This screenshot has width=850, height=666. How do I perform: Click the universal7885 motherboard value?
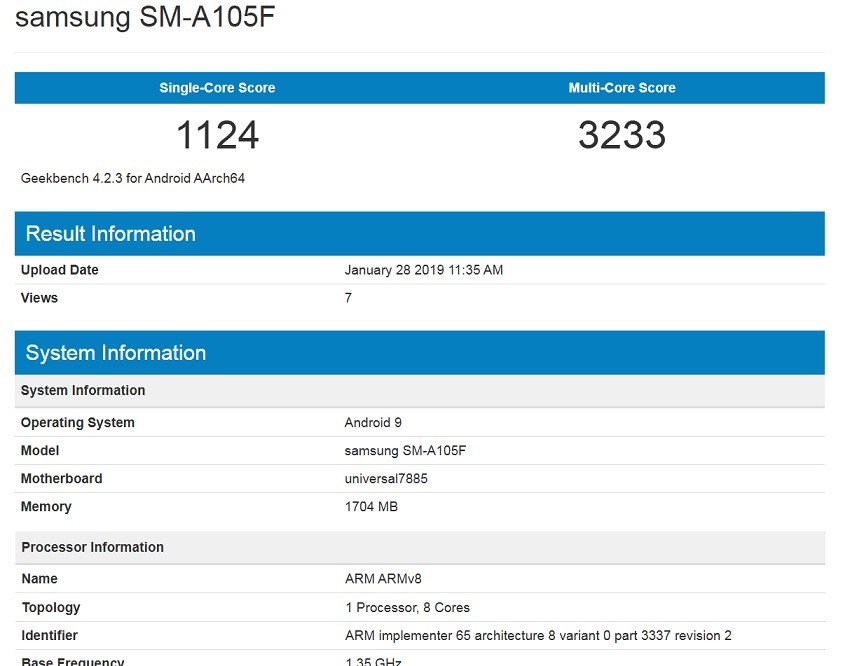(386, 479)
